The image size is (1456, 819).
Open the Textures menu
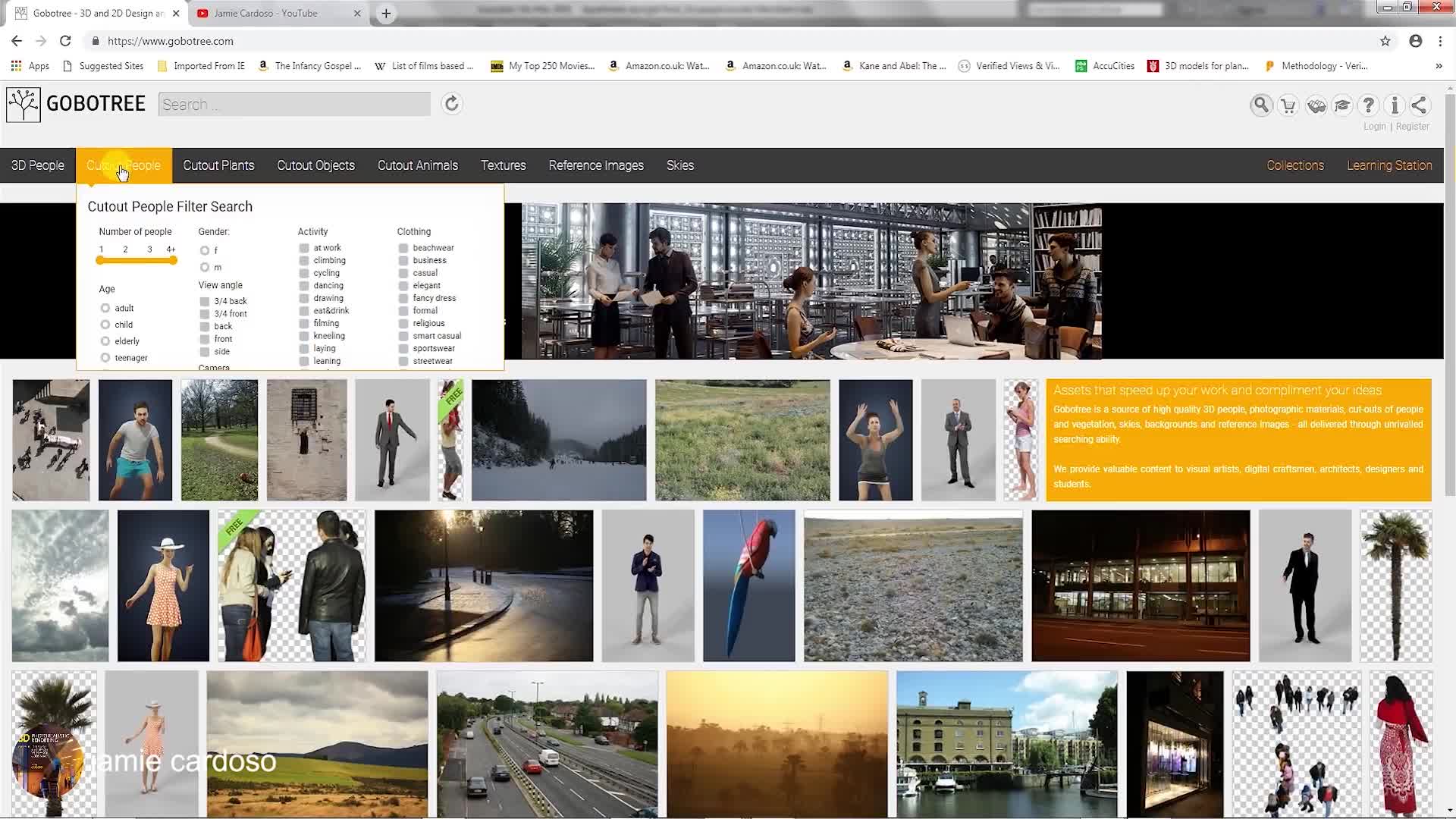[503, 165]
